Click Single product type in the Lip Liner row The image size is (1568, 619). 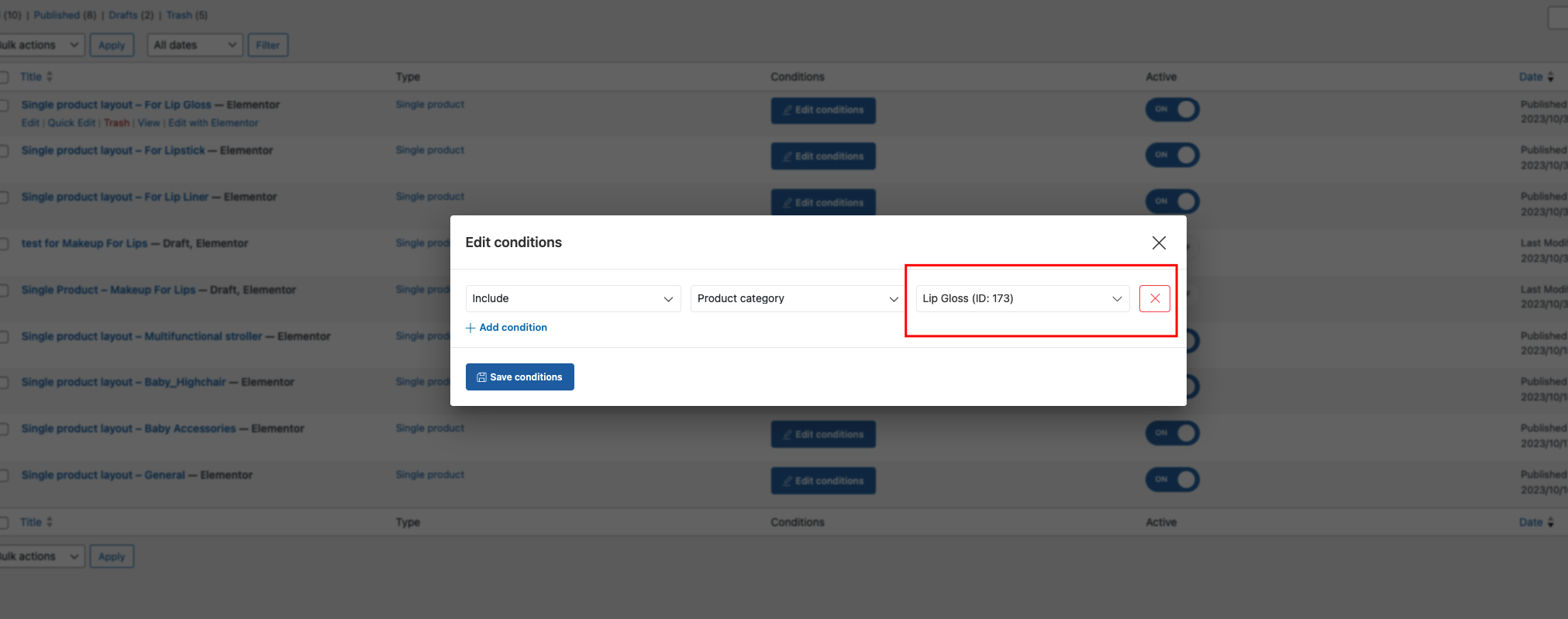(430, 197)
